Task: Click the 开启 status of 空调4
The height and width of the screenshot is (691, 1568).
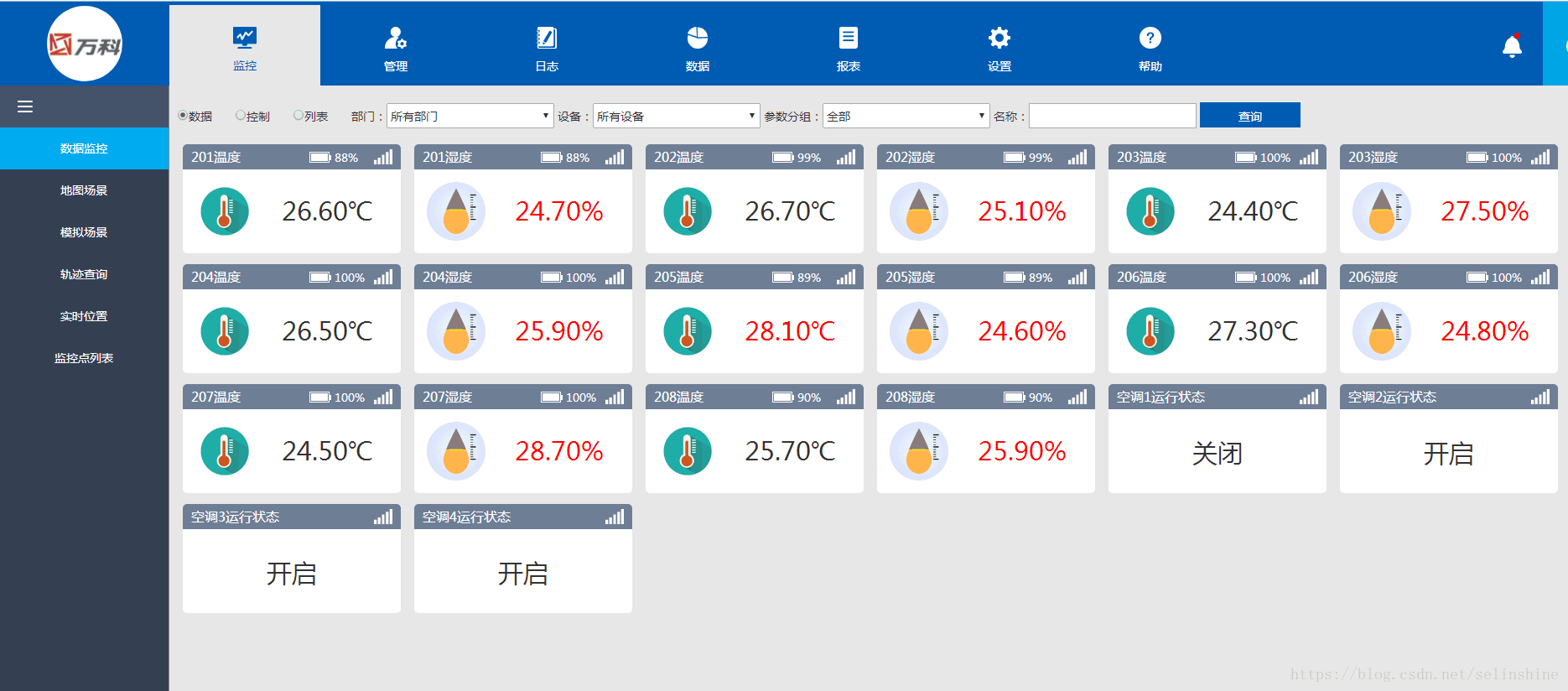Action: (523, 574)
